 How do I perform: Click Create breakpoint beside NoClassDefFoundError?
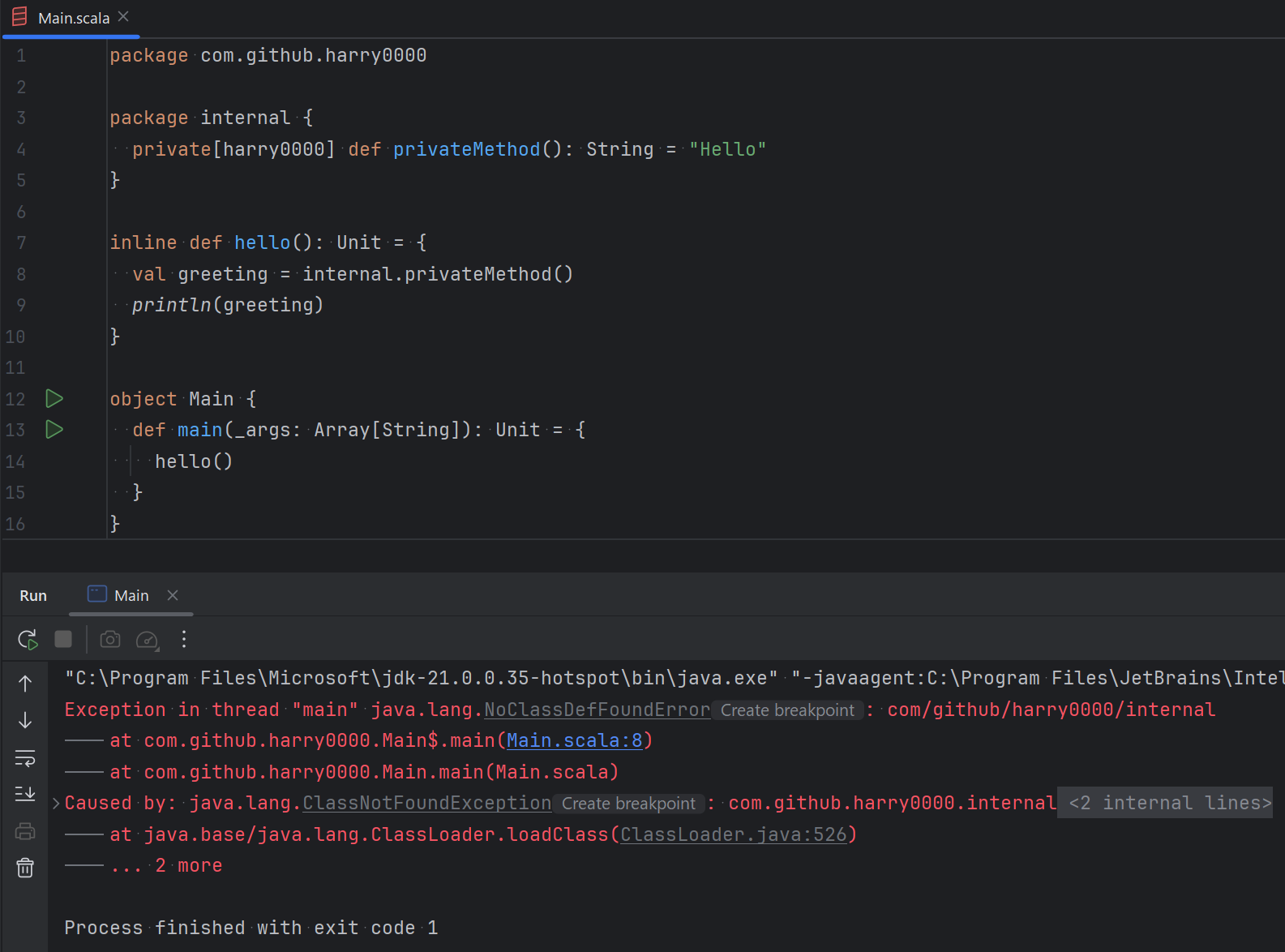(x=786, y=710)
